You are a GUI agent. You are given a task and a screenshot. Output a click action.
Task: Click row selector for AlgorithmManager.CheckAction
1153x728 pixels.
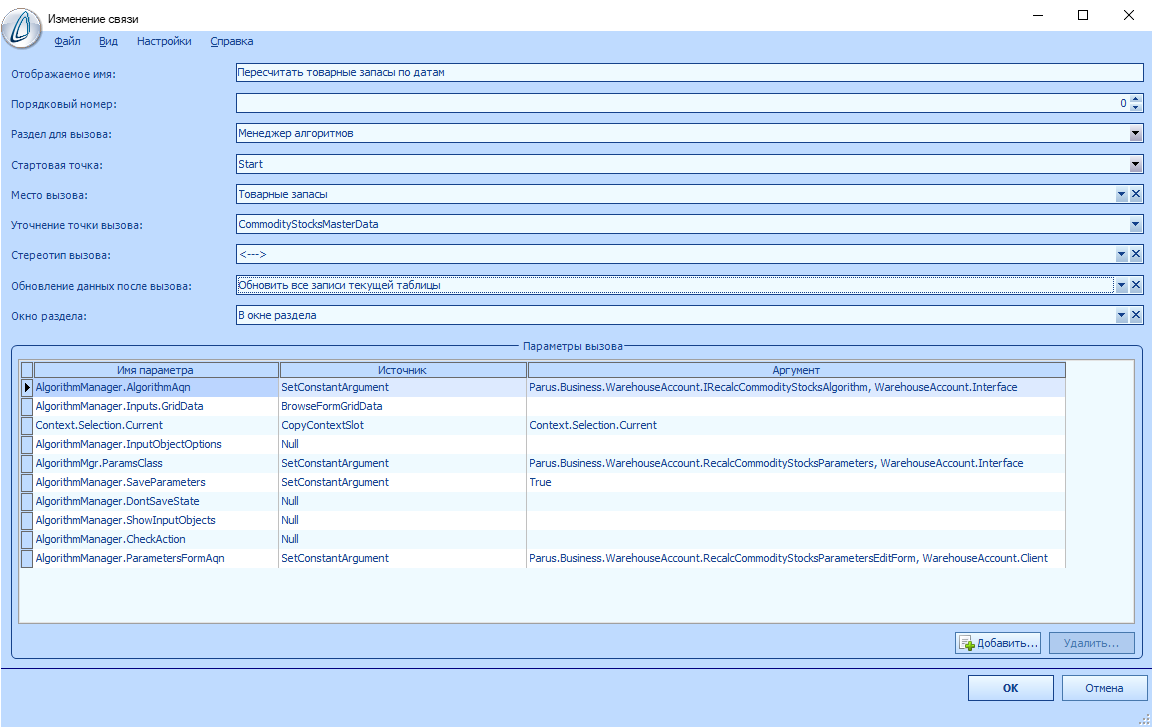[x=26, y=539]
